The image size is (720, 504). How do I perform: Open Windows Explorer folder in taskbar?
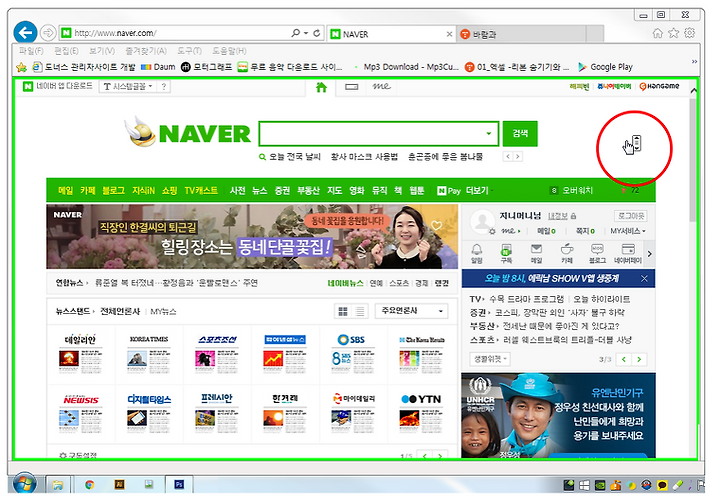(x=58, y=484)
